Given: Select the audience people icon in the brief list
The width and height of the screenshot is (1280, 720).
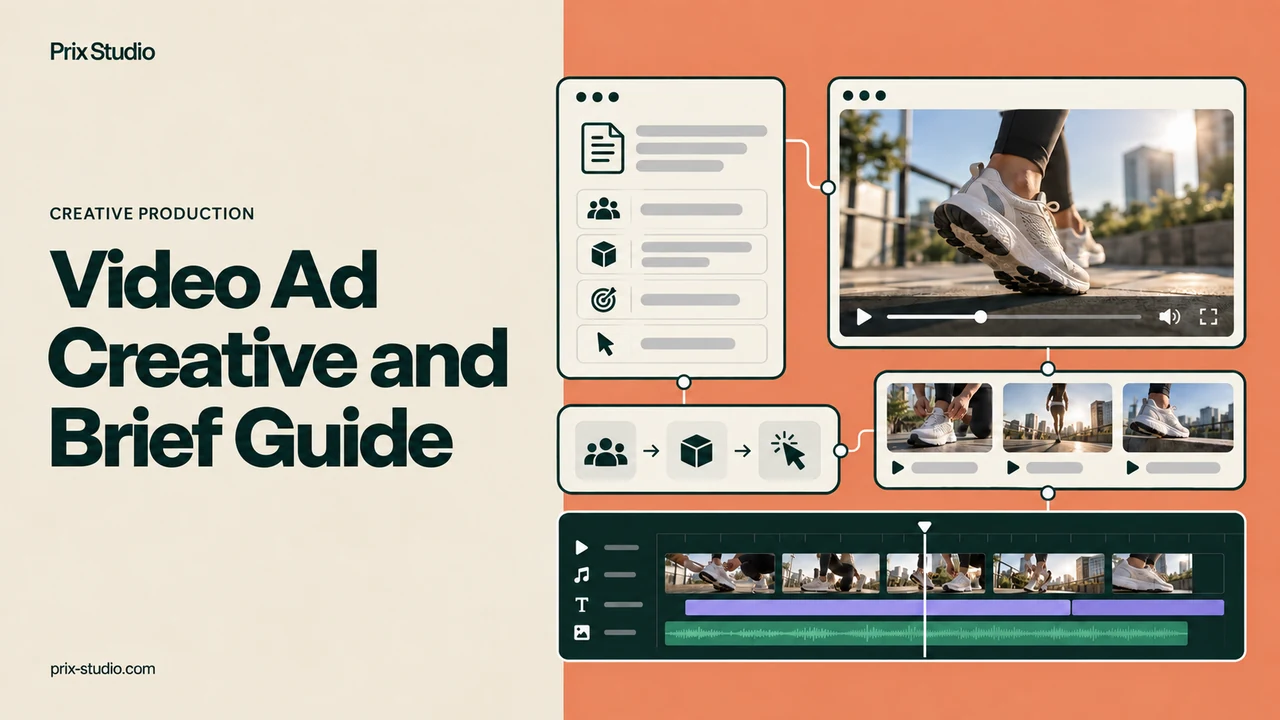Looking at the screenshot, I should coord(604,209).
